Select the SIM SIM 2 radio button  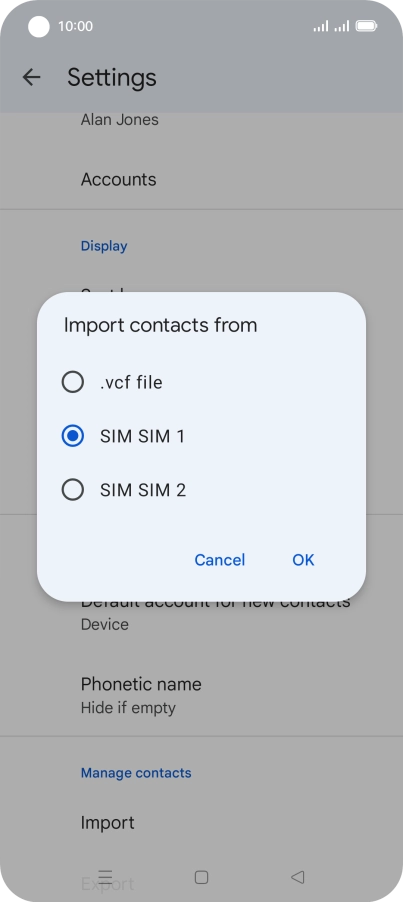(72, 490)
